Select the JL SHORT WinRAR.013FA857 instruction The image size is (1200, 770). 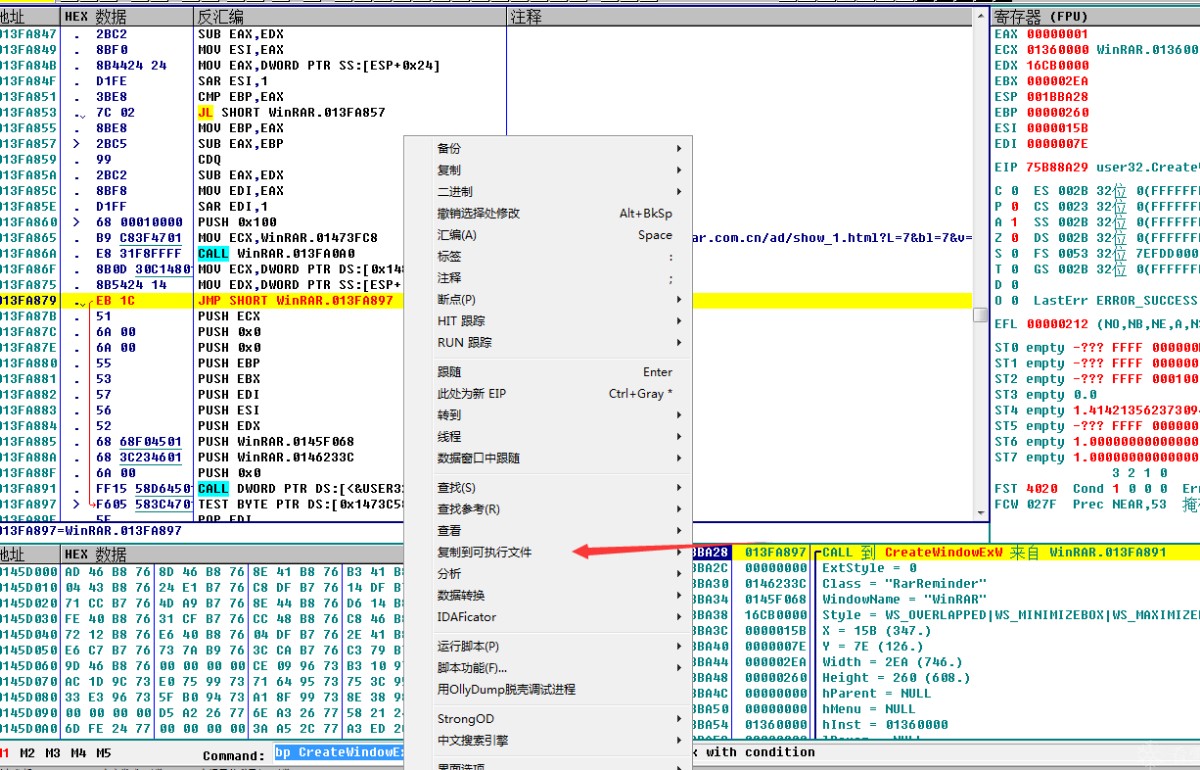[x=291, y=112]
